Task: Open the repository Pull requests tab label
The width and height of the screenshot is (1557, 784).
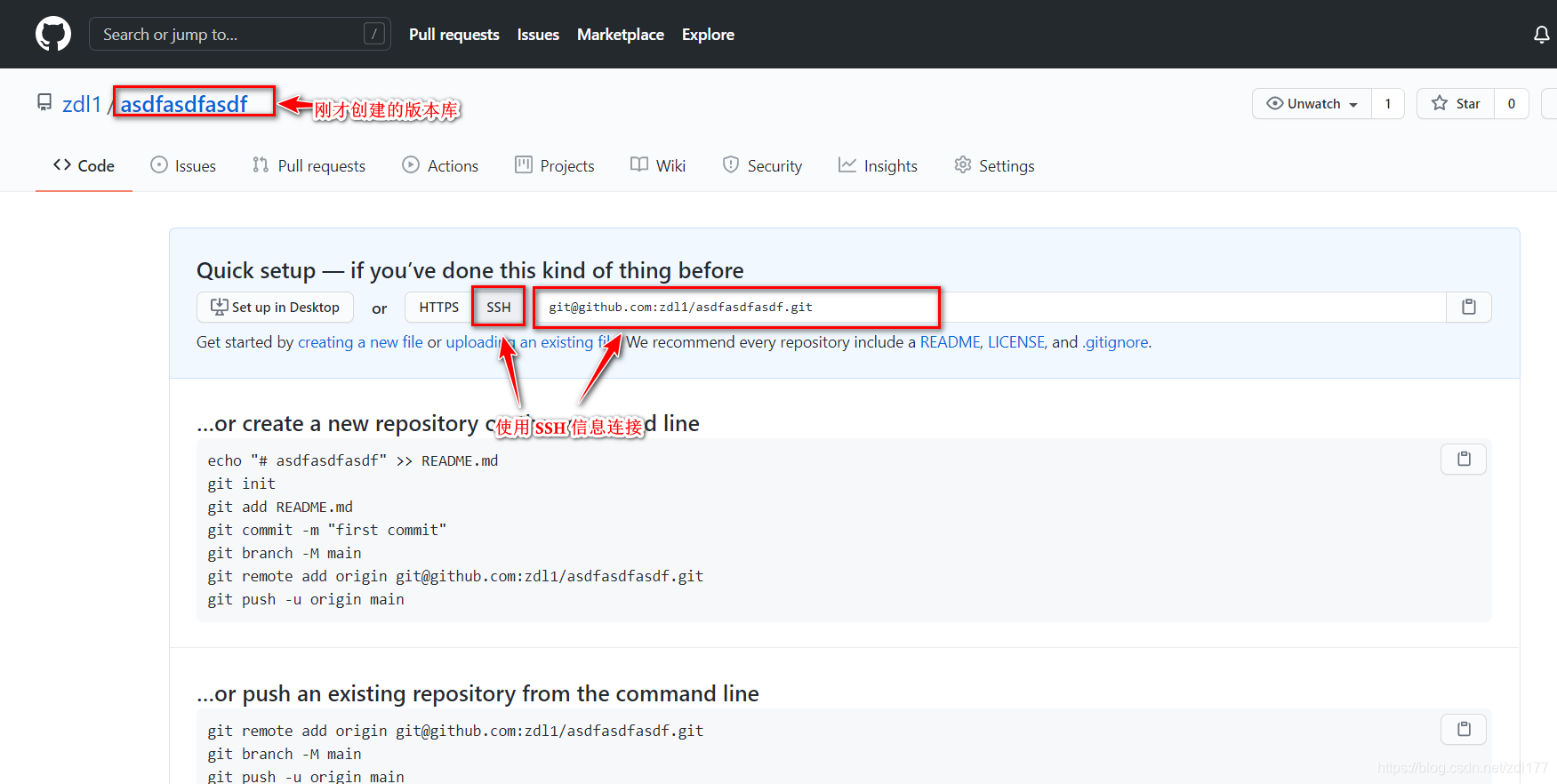Action: click(x=322, y=165)
